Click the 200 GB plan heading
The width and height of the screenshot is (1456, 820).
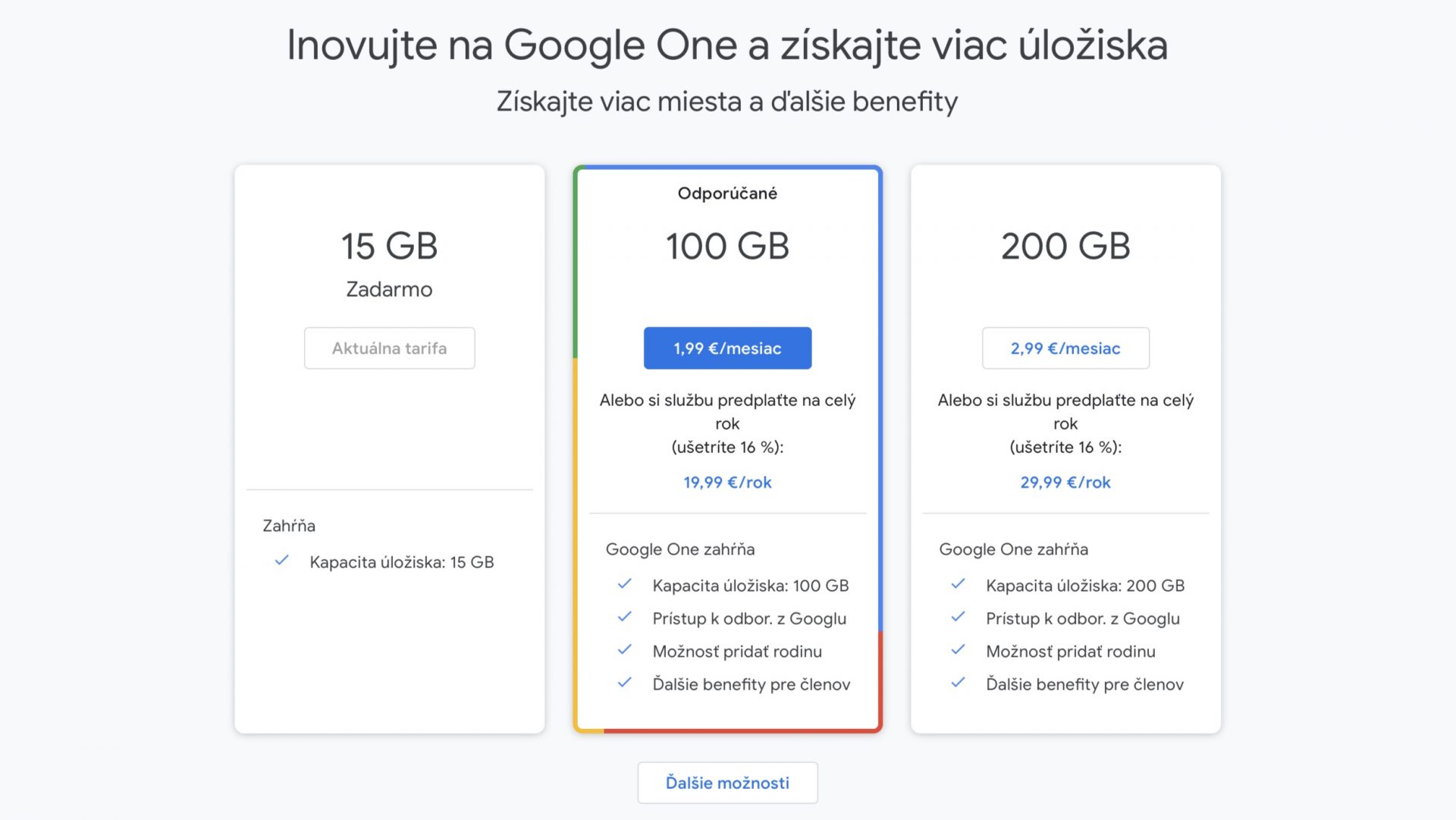pos(1065,247)
